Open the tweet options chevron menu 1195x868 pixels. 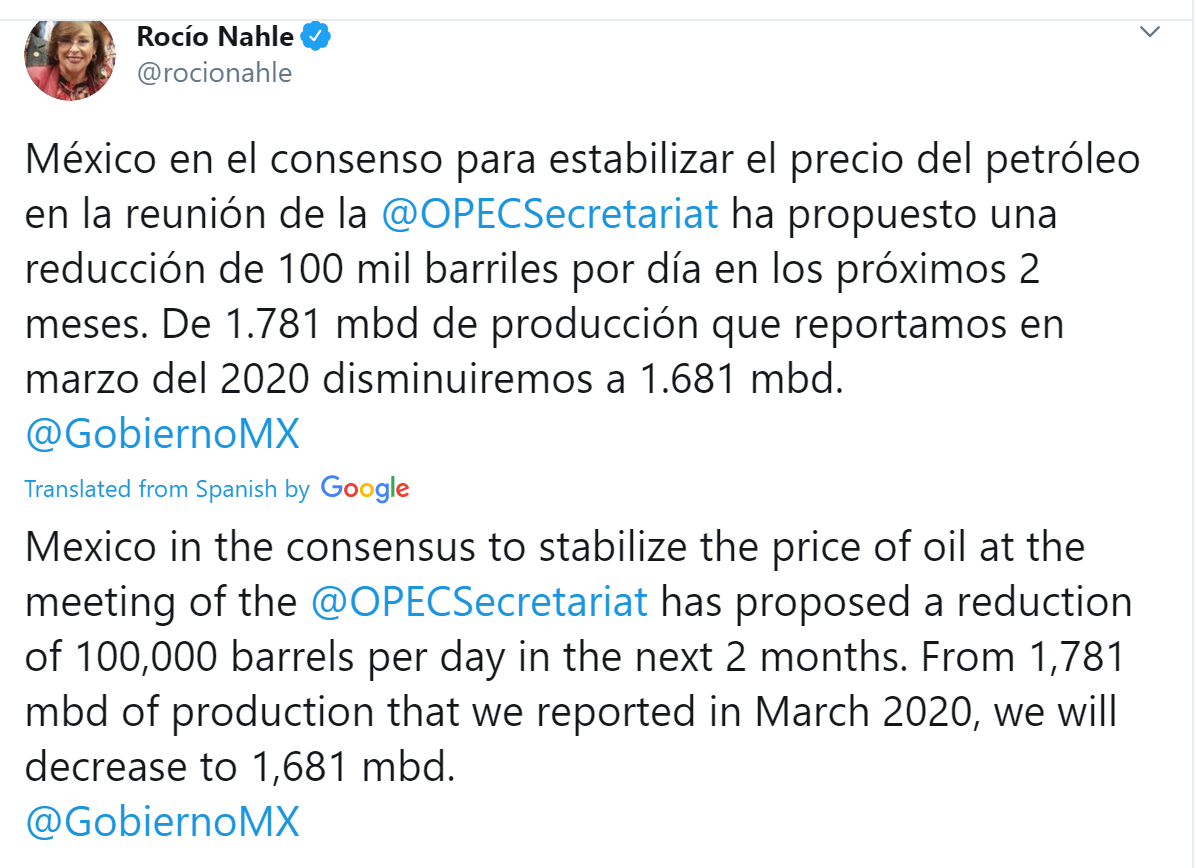coord(1150,33)
